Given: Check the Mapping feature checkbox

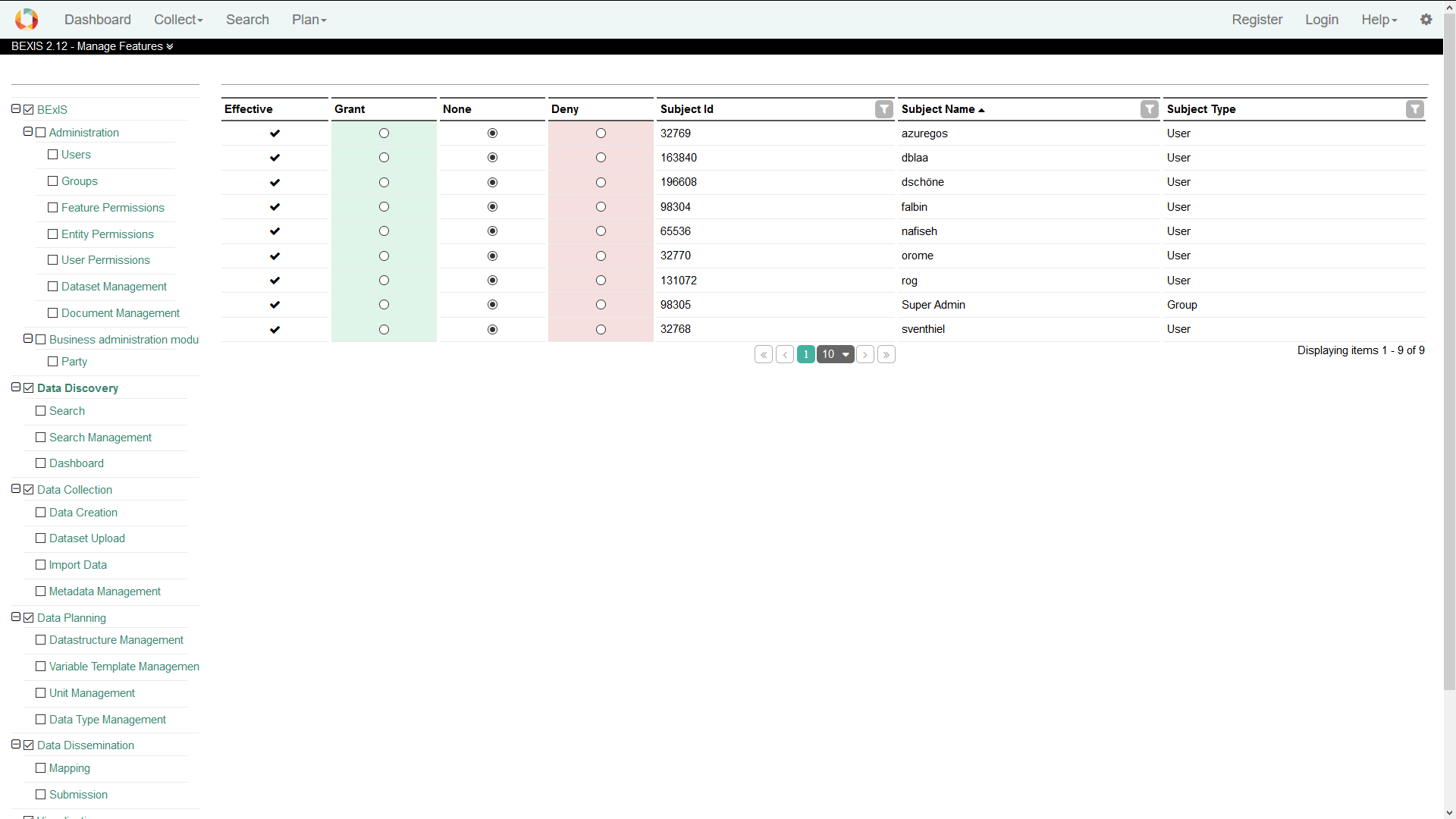Looking at the screenshot, I should point(41,768).
